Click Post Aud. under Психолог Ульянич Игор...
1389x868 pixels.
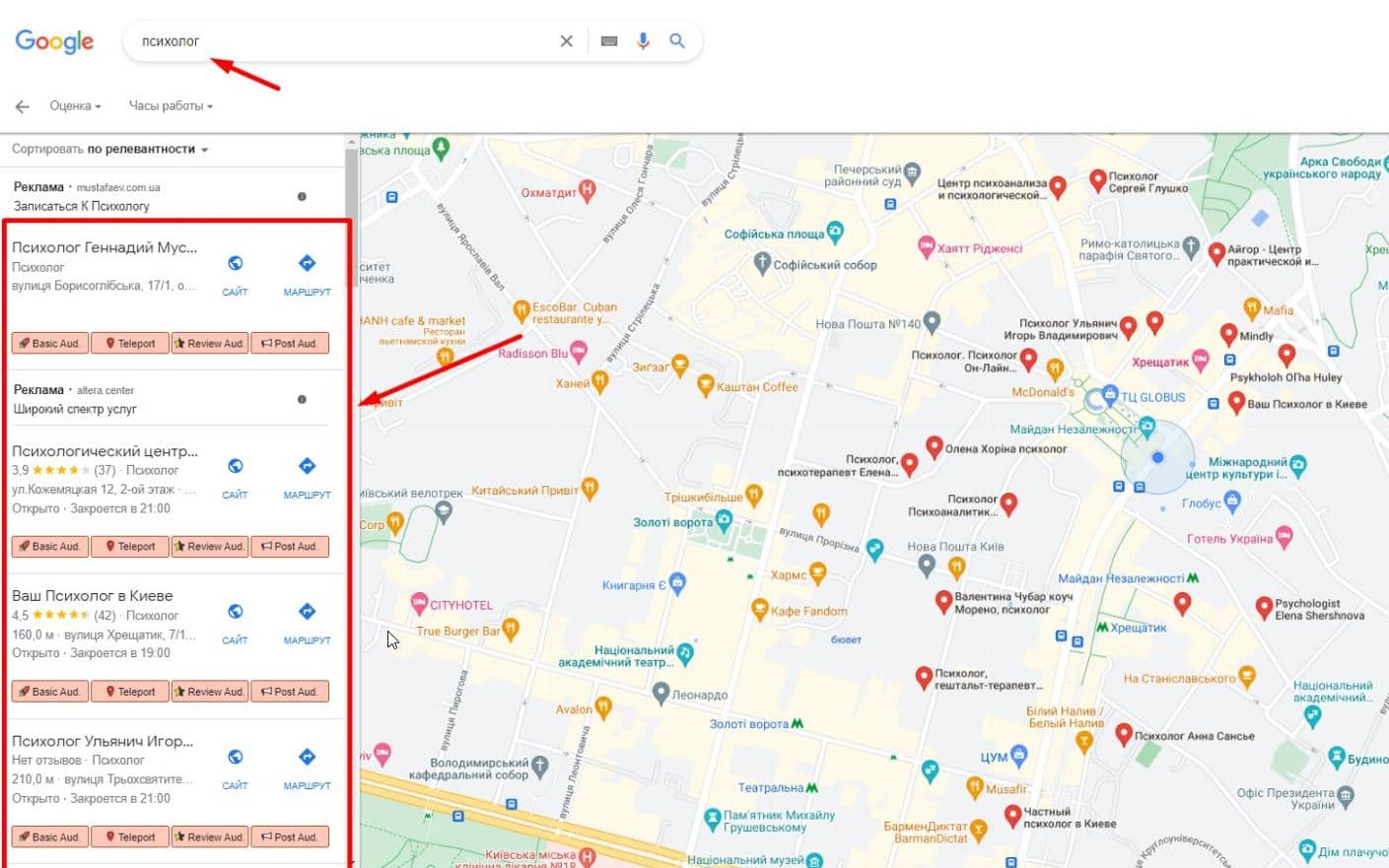(x=290, y=837)
